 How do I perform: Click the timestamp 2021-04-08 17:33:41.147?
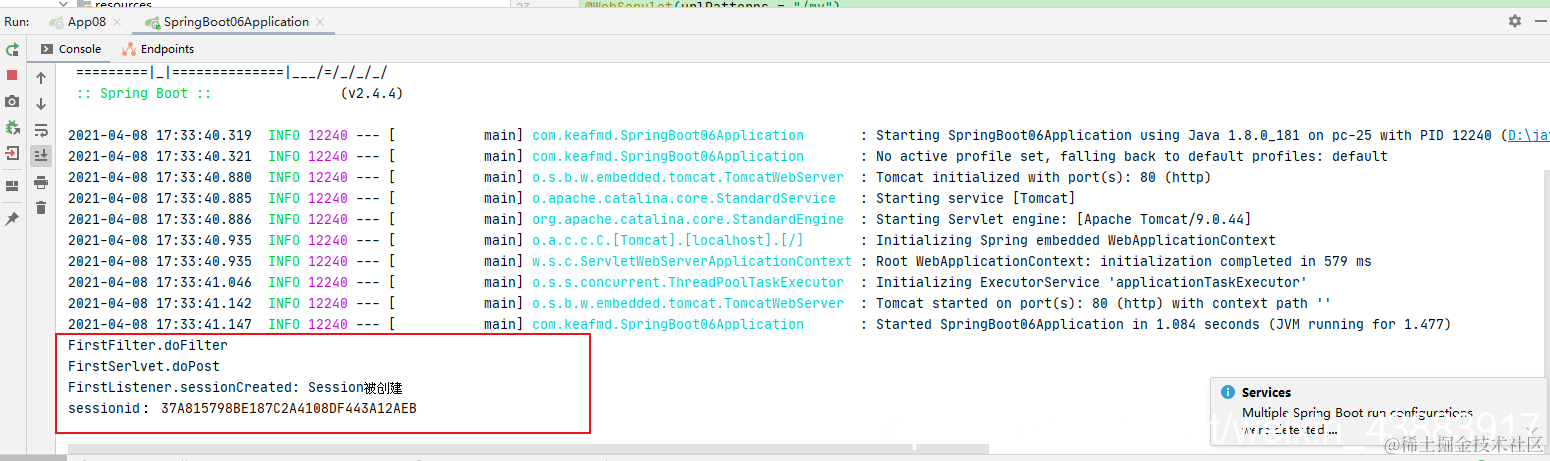pos(160,324)
